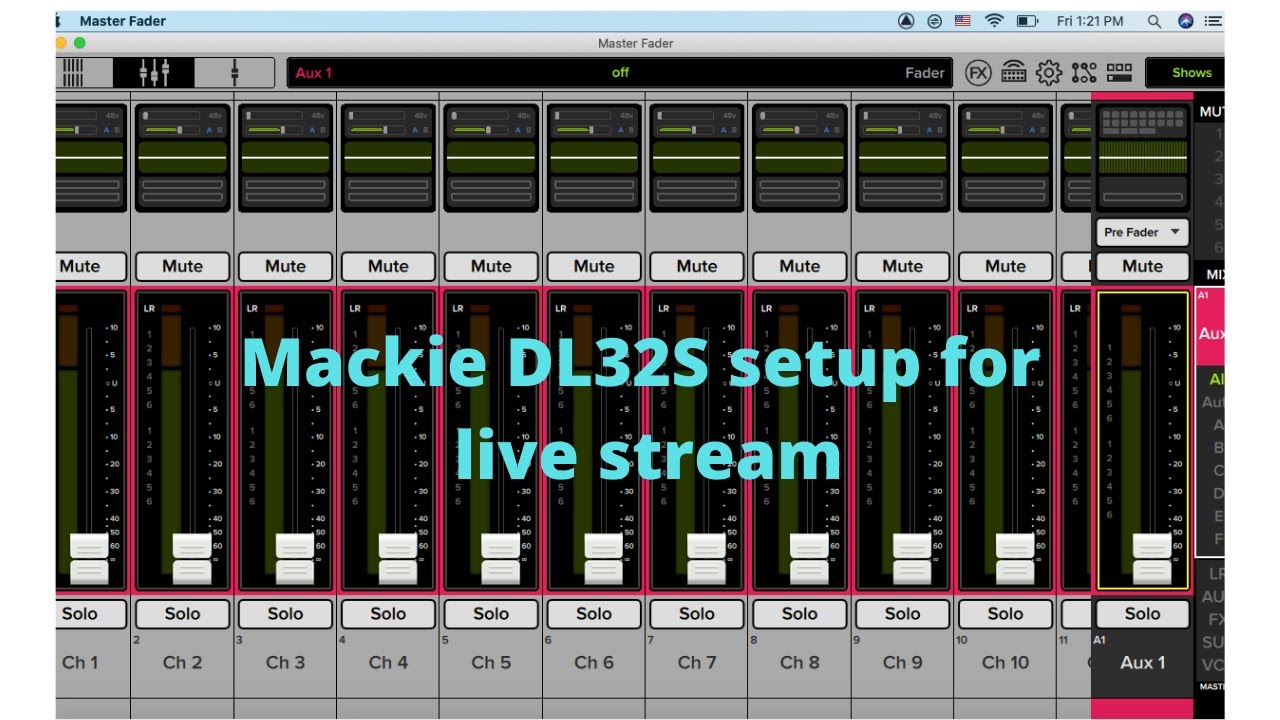Solo the Aux 1 master
Viewport: 1280px width, 720px height.
[x=1142, y=614]
